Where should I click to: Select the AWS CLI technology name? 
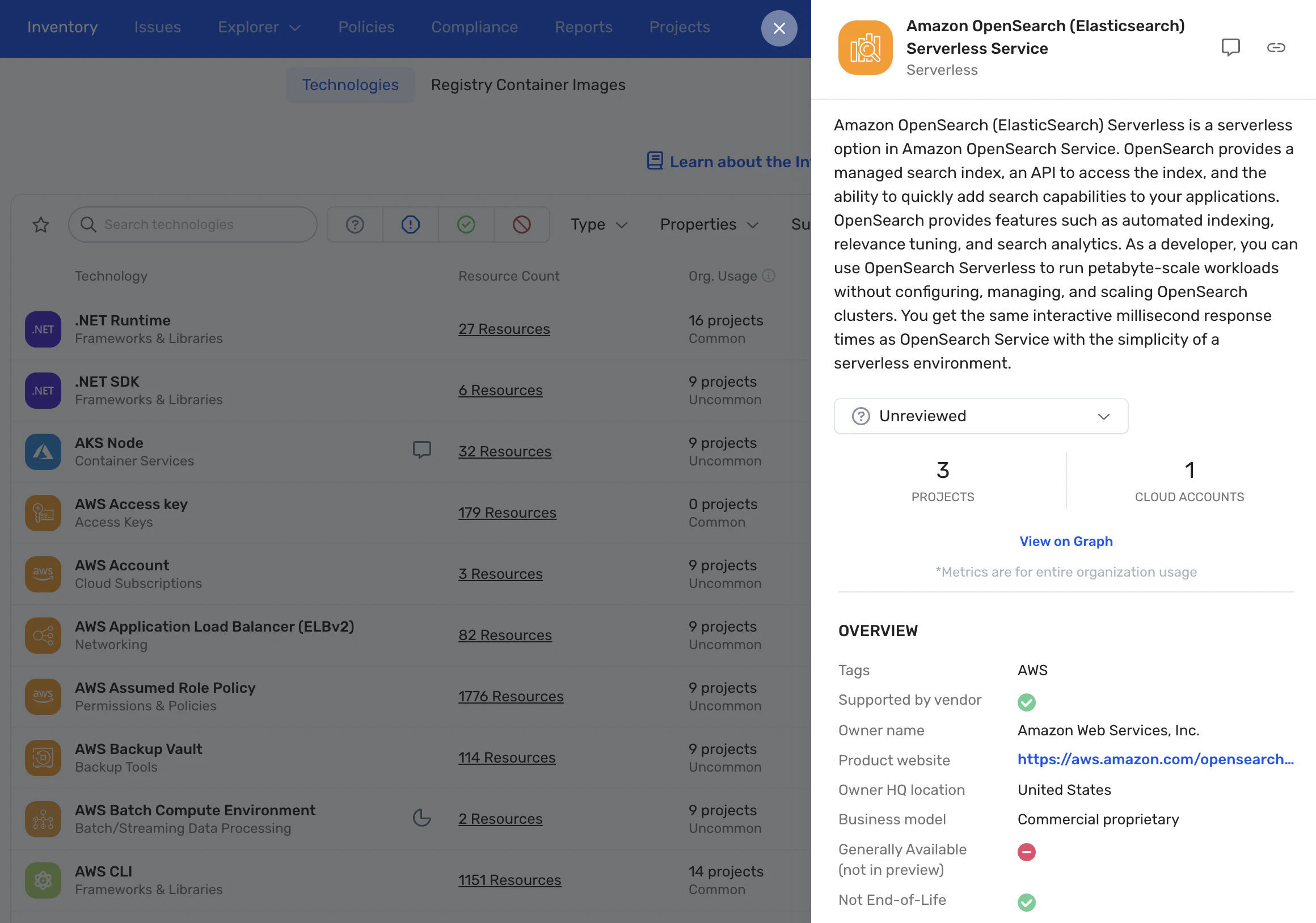(104, 872)
